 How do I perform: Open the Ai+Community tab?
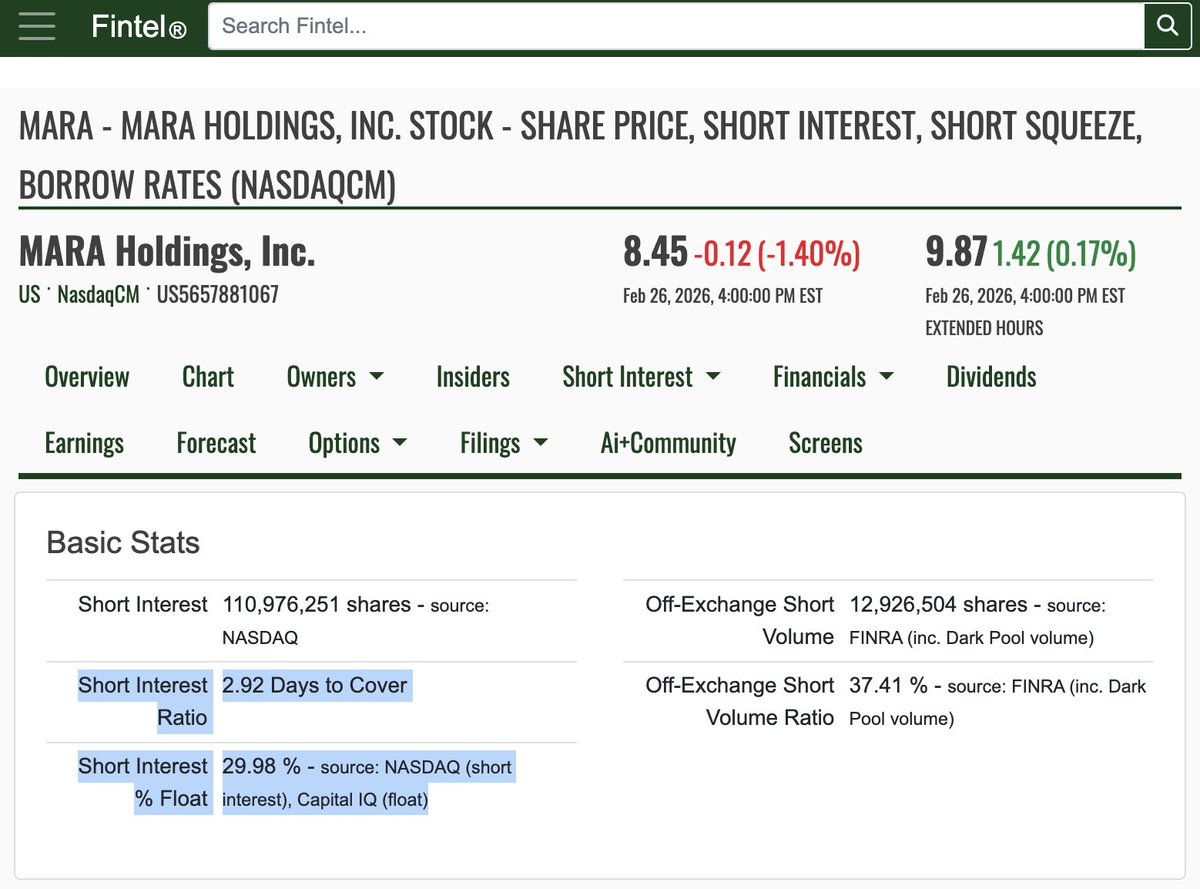[668, 443]
